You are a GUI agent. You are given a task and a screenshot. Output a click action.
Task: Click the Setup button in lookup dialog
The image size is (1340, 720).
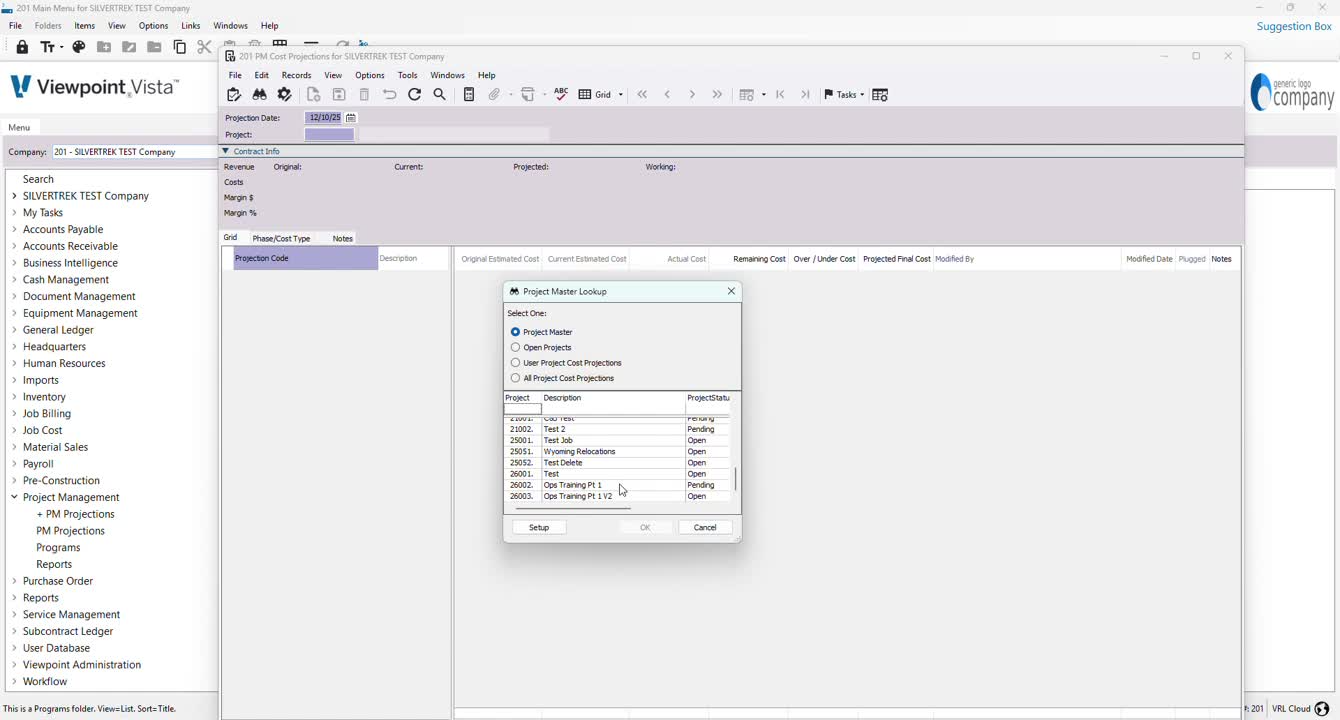coord(539,527)
